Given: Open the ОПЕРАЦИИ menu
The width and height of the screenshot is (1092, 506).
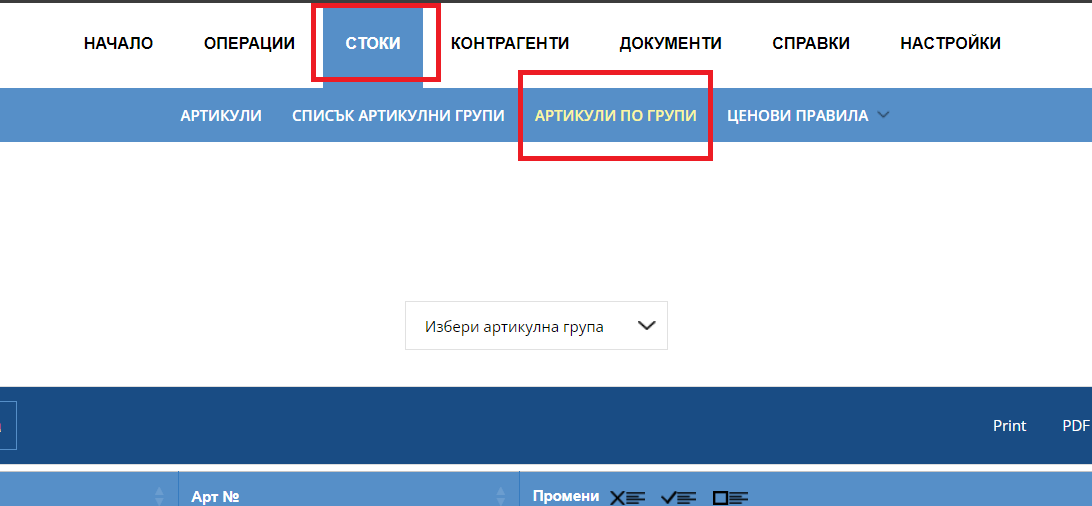Looking at the screenshot, I should (249, 43).
